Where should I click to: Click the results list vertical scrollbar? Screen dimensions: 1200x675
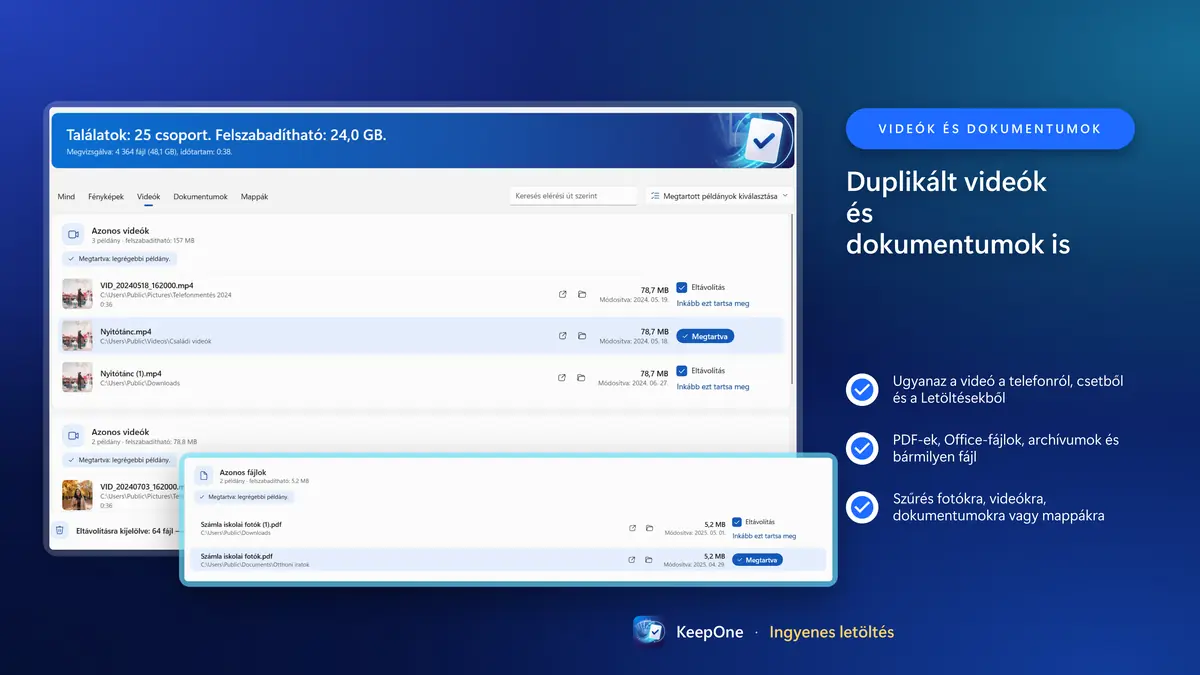(793, 300)
